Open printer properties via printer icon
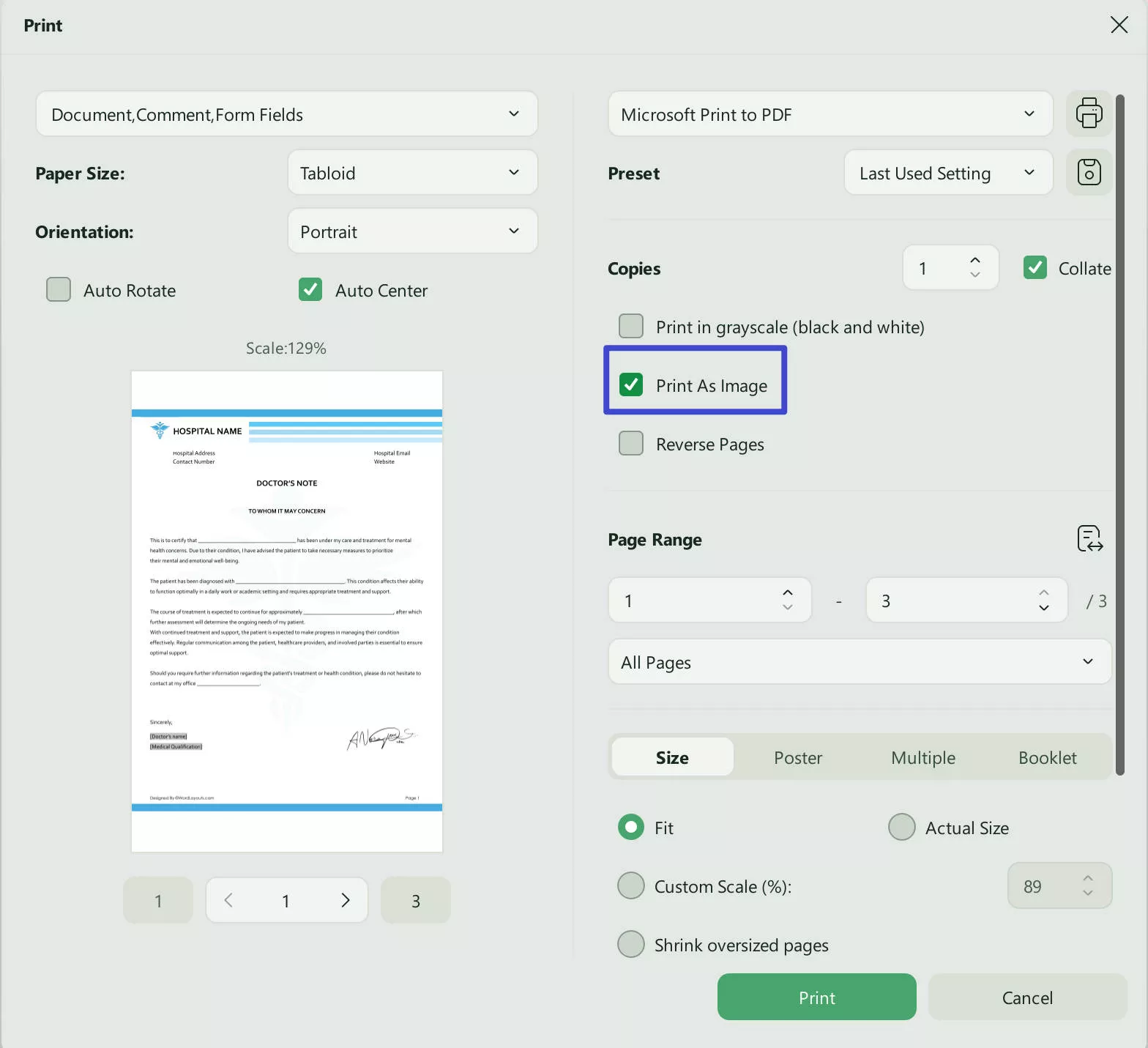Viewport: 1148px width, 1048px height. point(1089,114)
